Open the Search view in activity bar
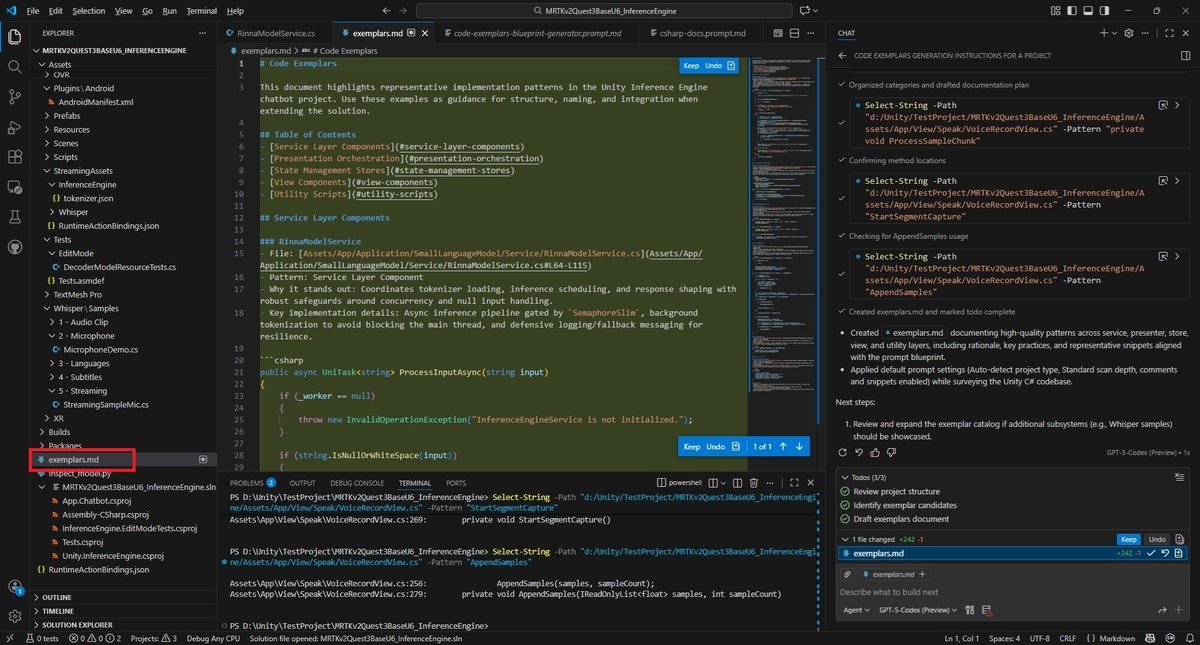1200x645 pixels. 15,67
